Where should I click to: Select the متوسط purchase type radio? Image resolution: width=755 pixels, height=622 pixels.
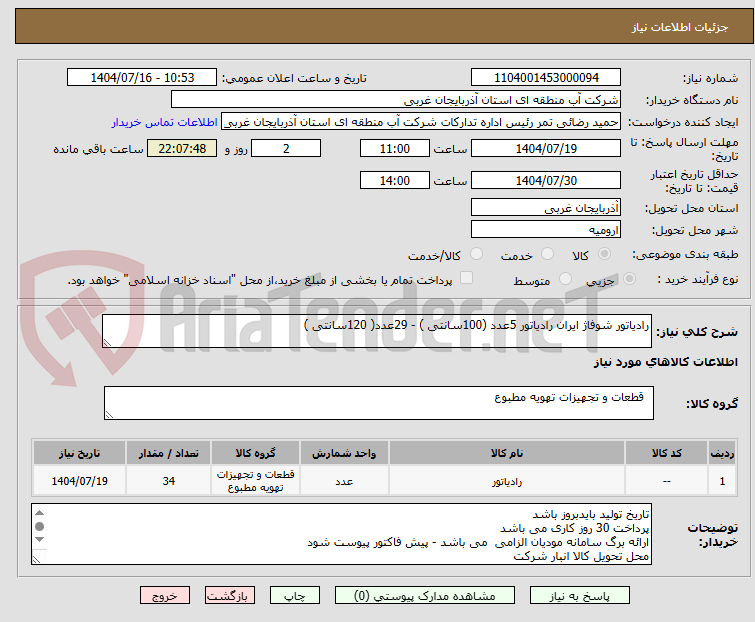(x=565, y=279)
